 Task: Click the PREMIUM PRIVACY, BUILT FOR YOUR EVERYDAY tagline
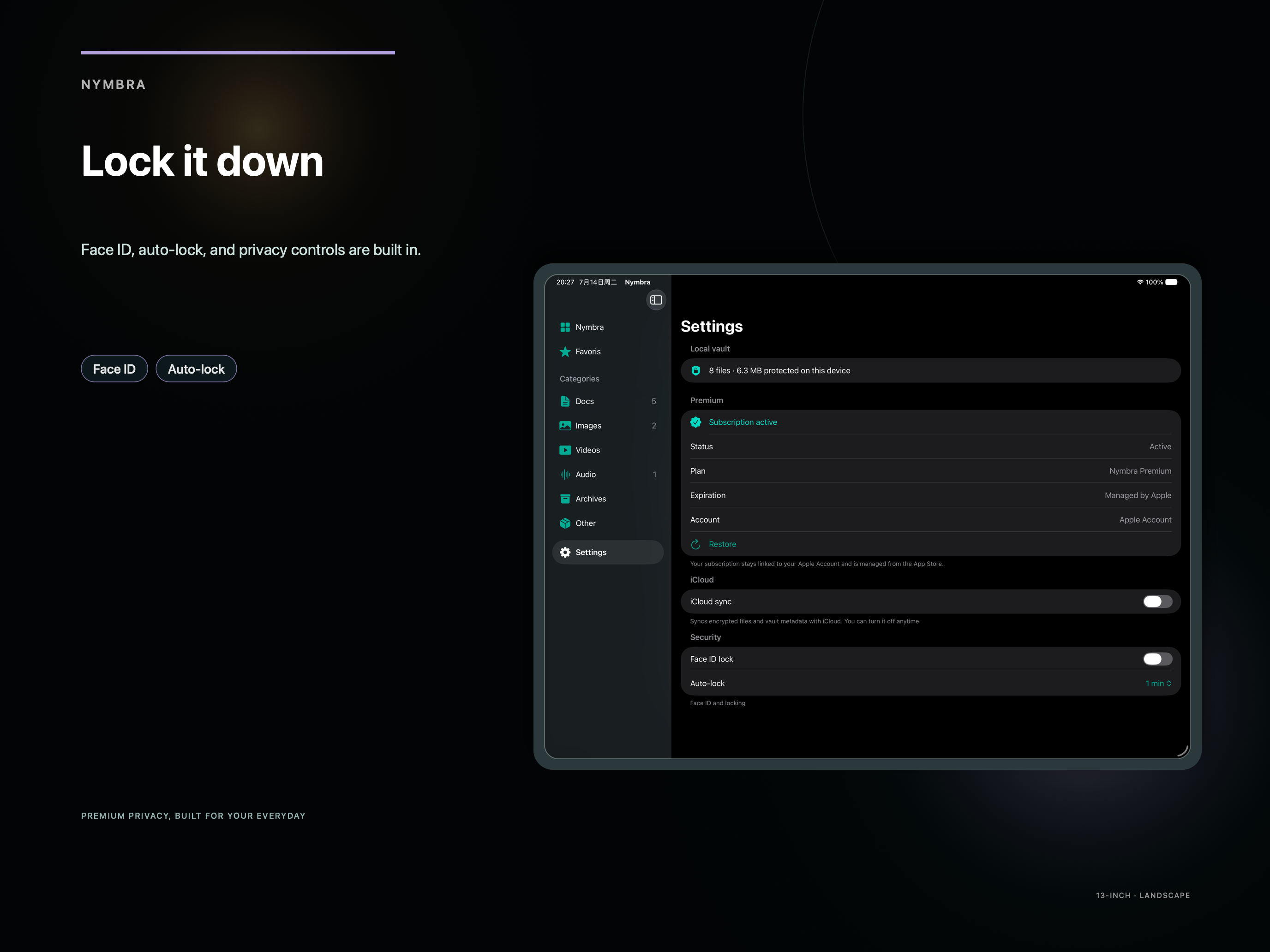[193, 815]
